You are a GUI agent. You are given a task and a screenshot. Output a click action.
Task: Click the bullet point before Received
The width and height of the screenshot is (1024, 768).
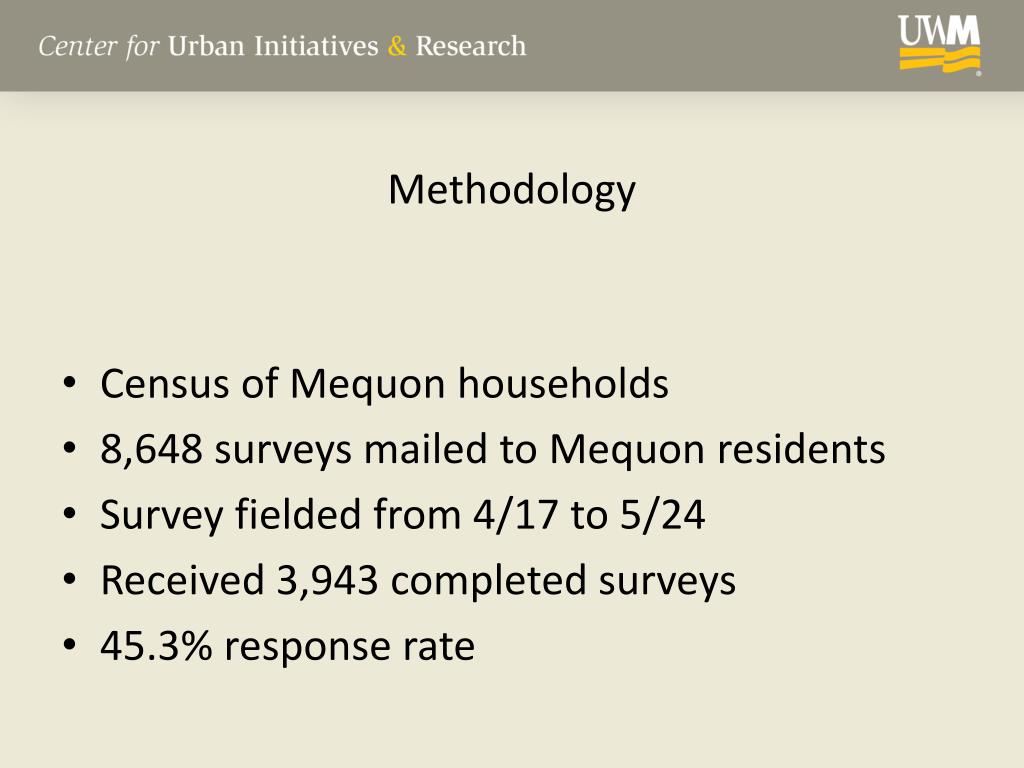[70, 579]
